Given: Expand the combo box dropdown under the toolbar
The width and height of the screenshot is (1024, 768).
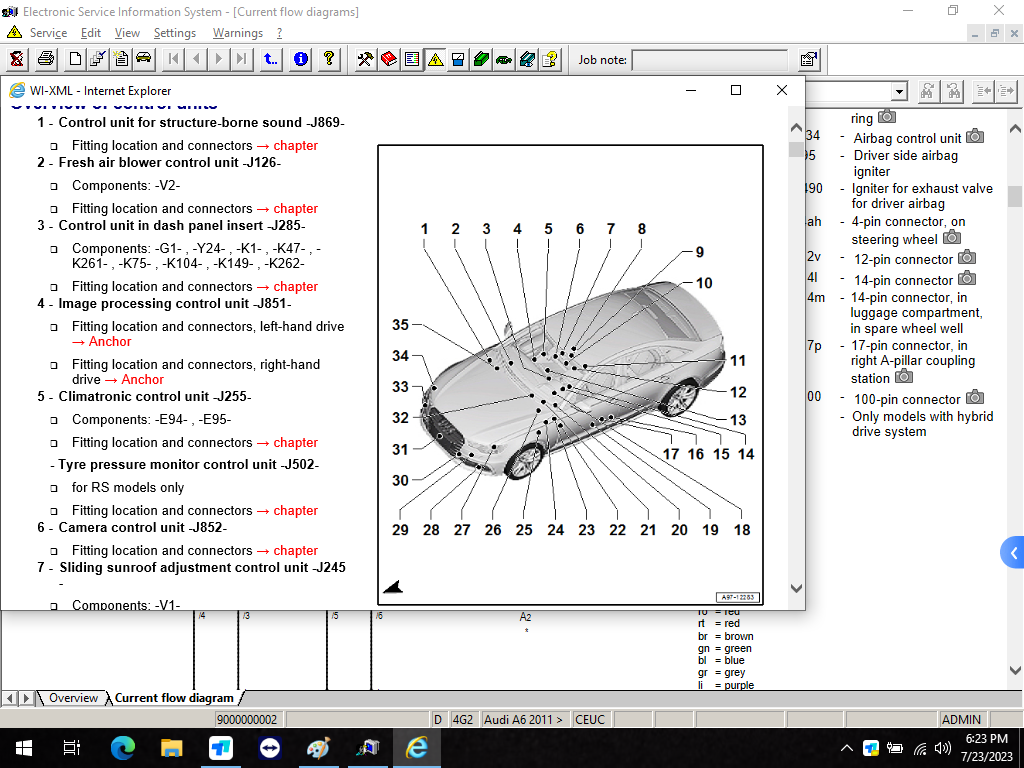Looking at the screenshot, I should point(898,92).
